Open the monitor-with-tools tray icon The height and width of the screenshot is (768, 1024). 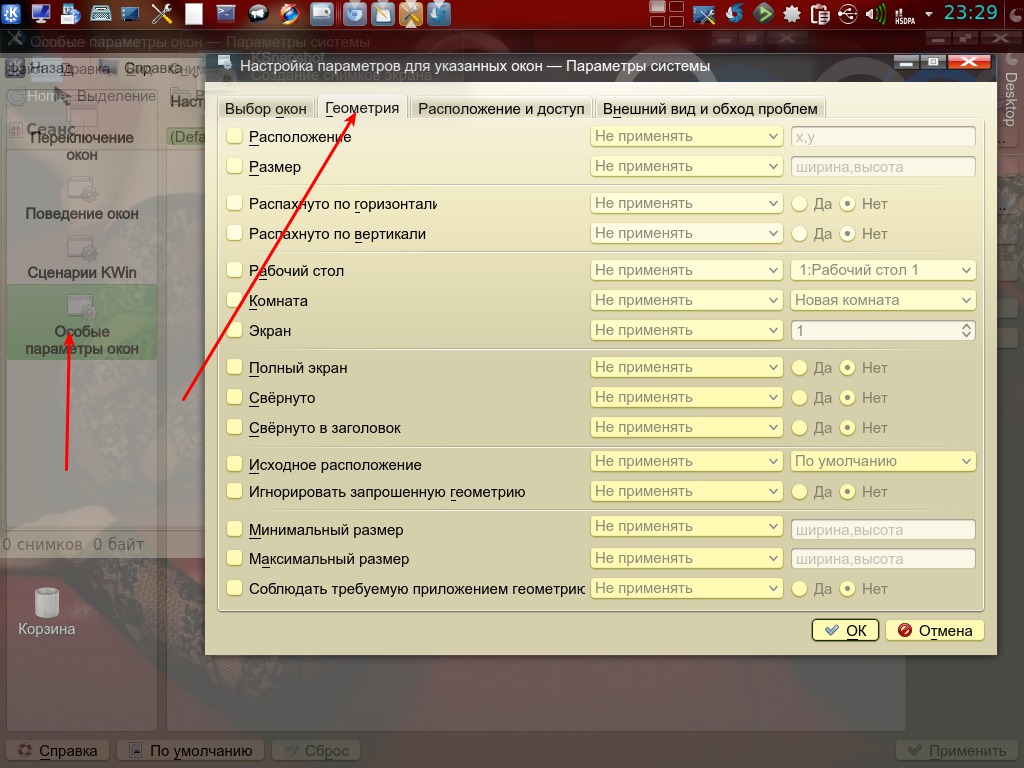[x=704, y=14]
